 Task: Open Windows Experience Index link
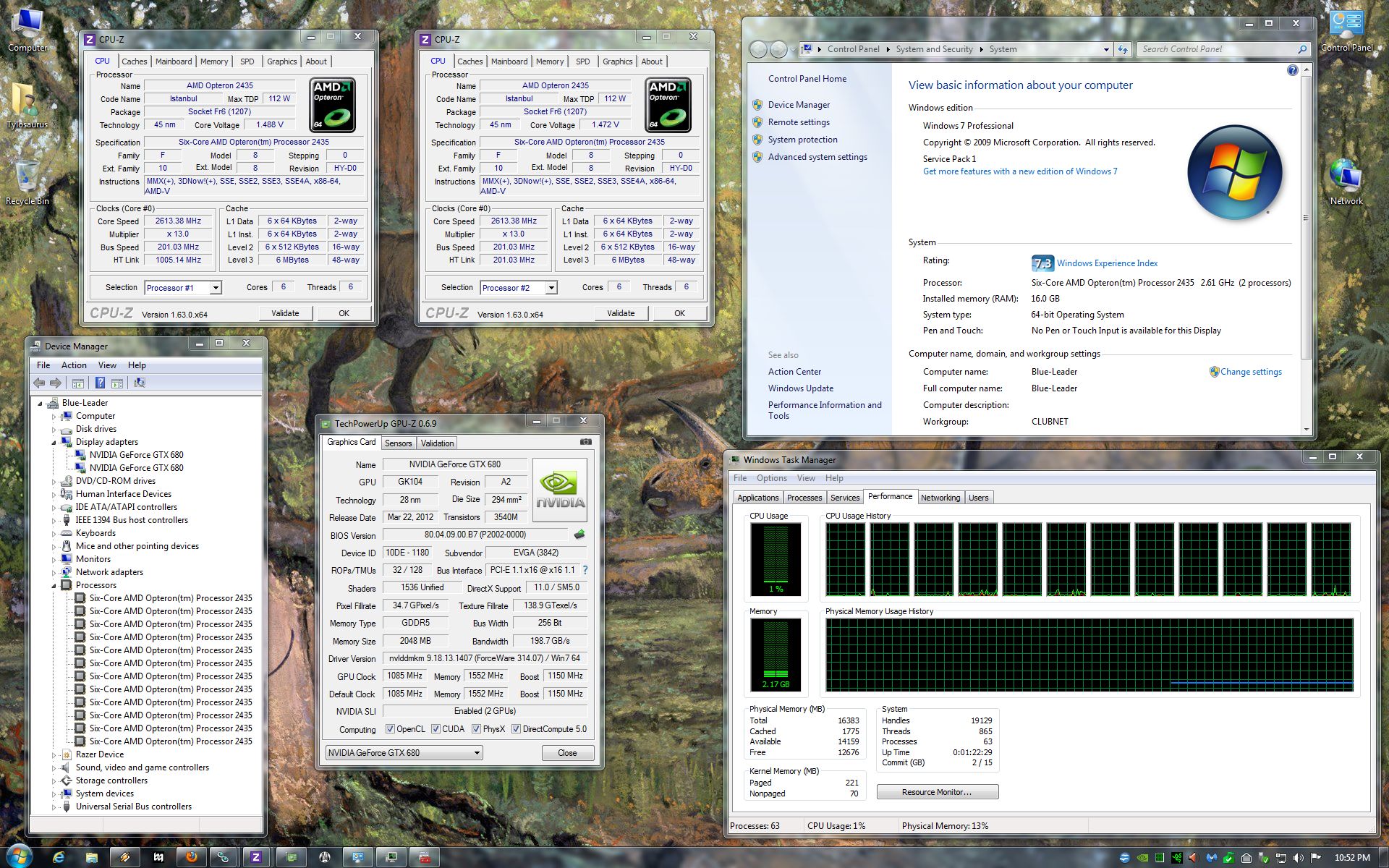coord(1106,263)
